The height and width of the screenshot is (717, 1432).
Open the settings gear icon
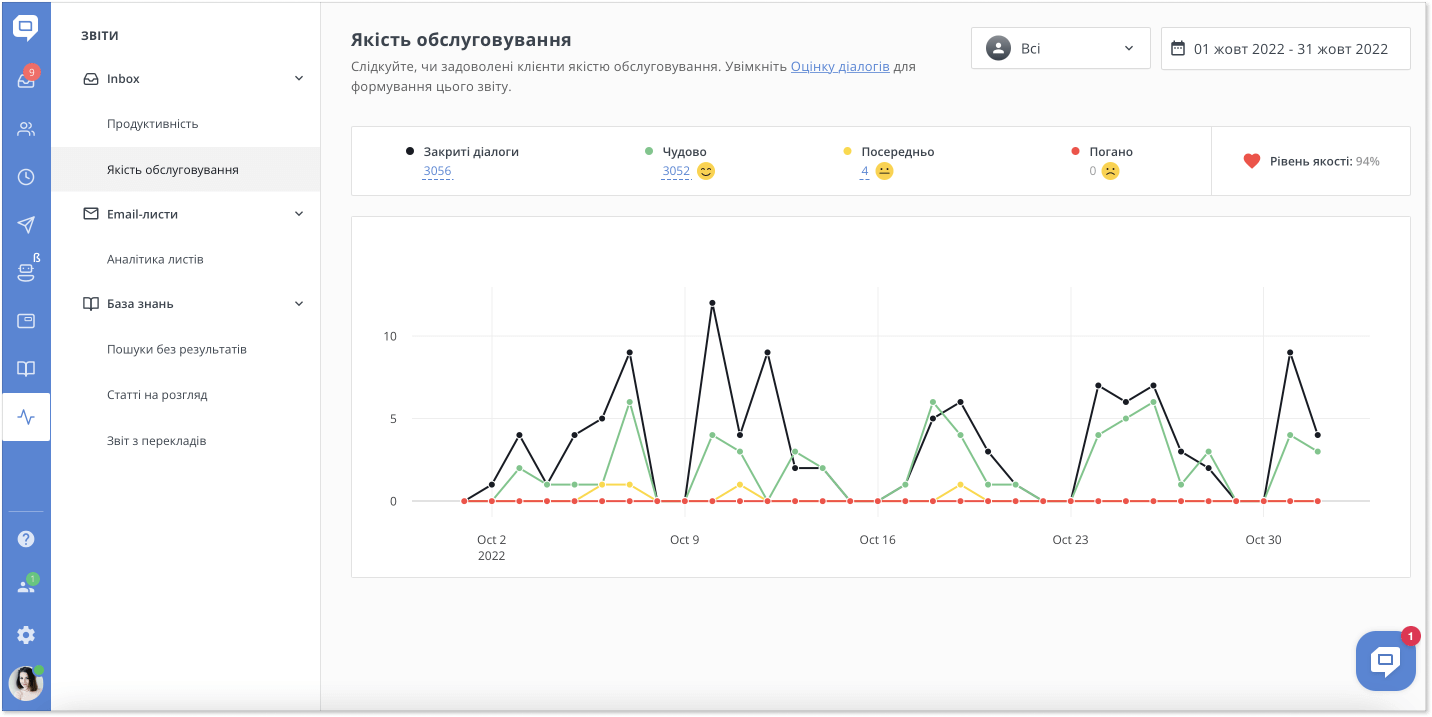point(26,635)
